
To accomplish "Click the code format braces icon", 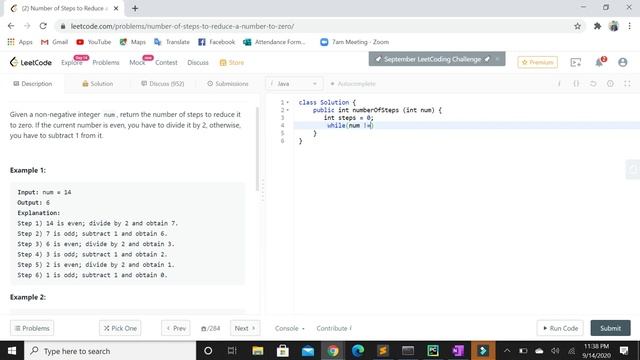I will (576, 84).
